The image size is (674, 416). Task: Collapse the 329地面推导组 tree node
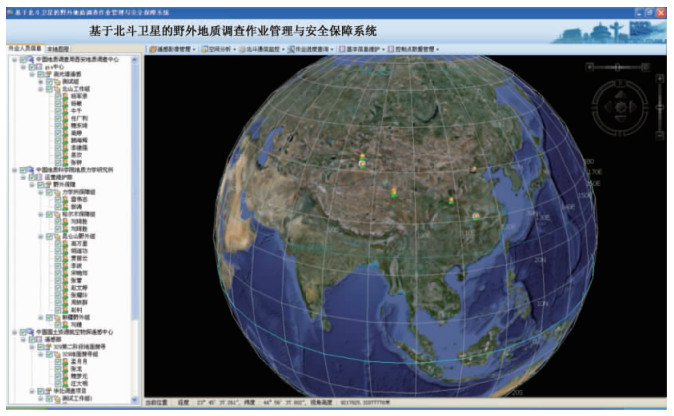click(x=41, y=354)
